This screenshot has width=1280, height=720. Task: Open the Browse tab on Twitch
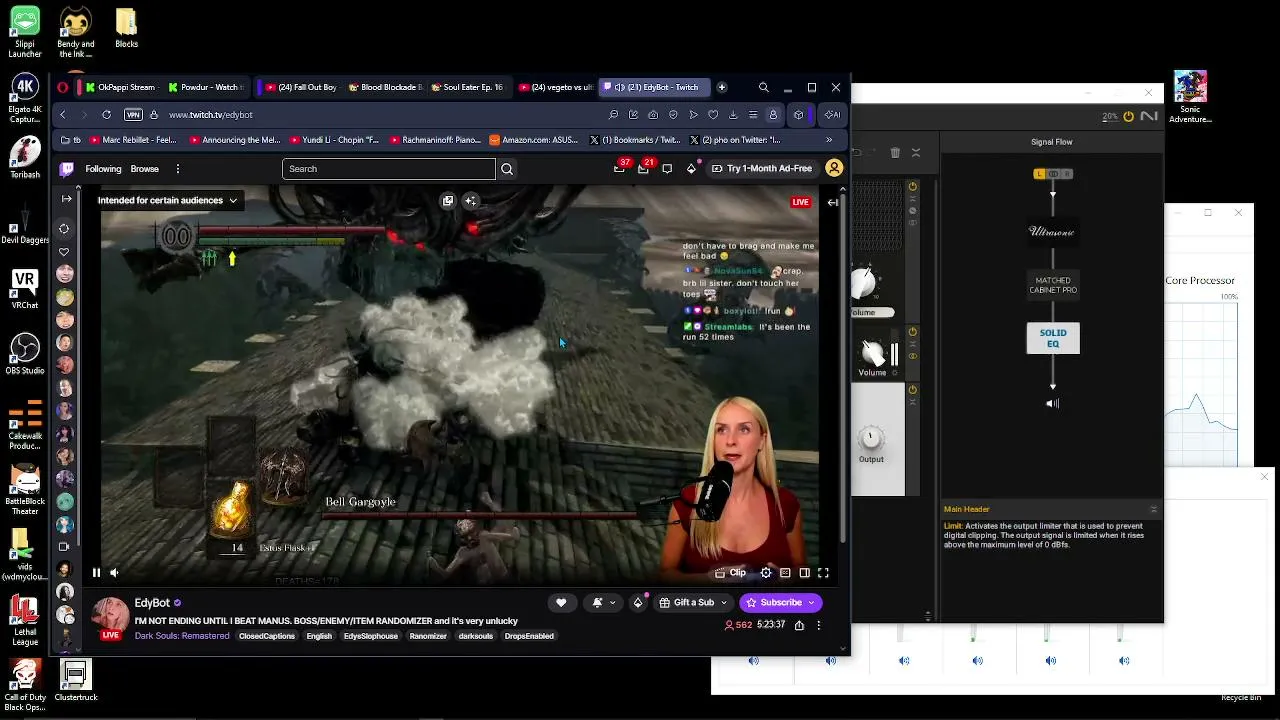pos(144,169)
